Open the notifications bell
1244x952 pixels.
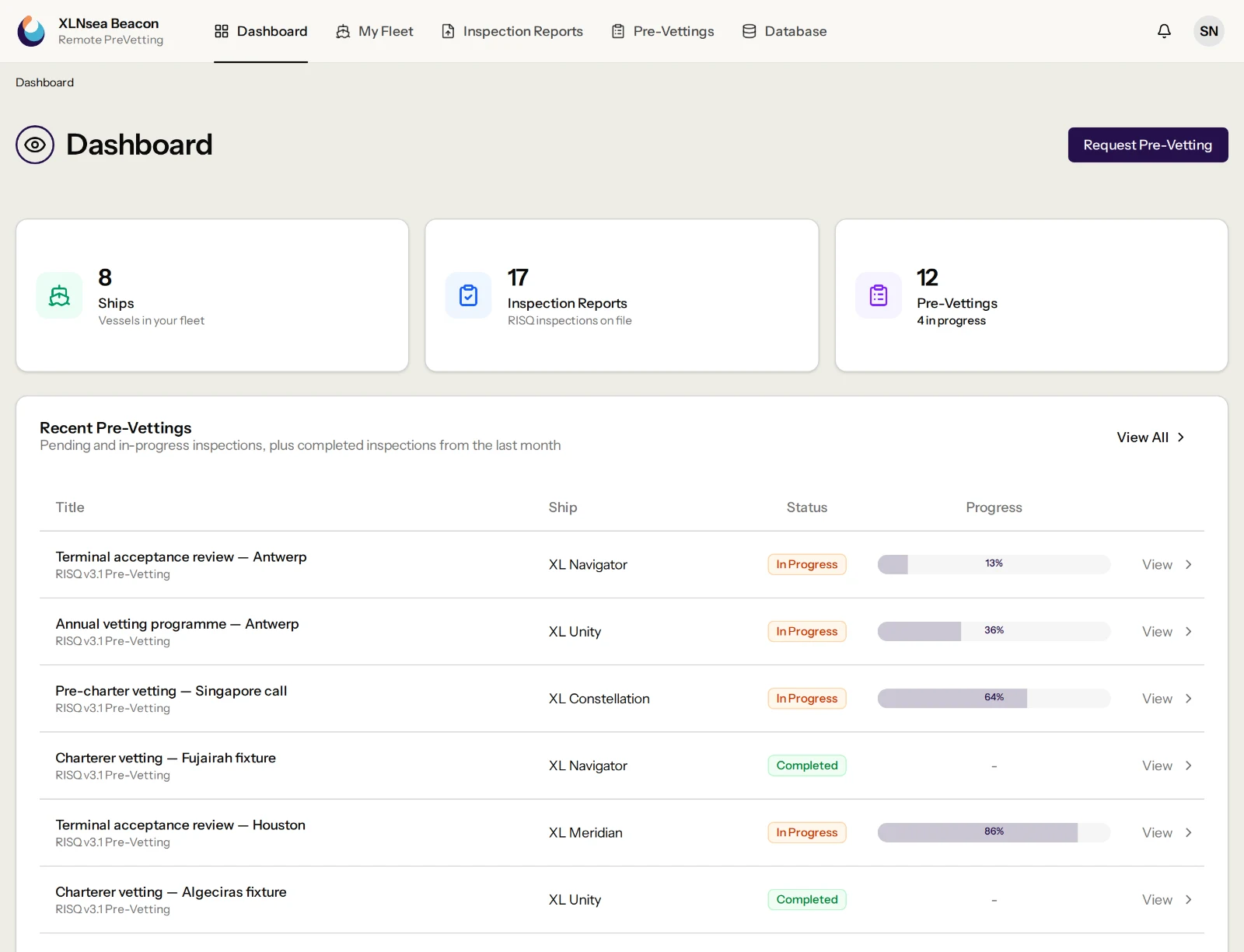click(1164, 31)
